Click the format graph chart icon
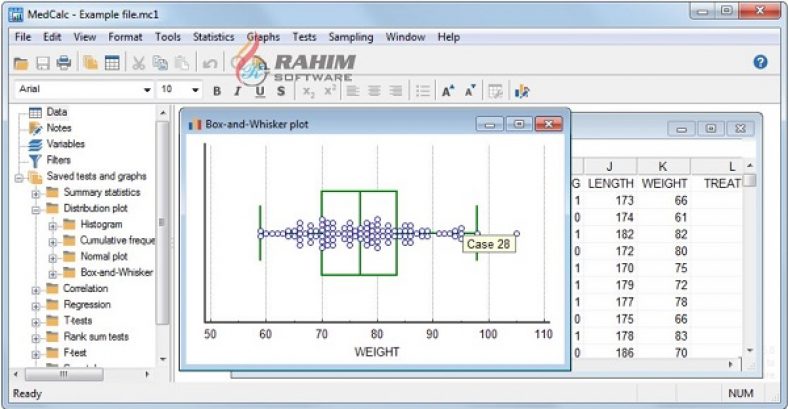Image resolution: width=788 pixels, height=409 pixels. 522,91
